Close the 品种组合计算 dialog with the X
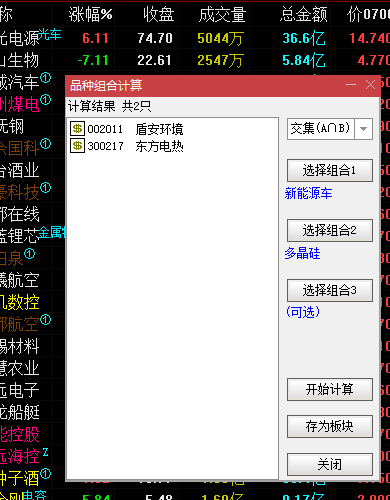This screenshot has height=500, width=390. pos(370,85)
